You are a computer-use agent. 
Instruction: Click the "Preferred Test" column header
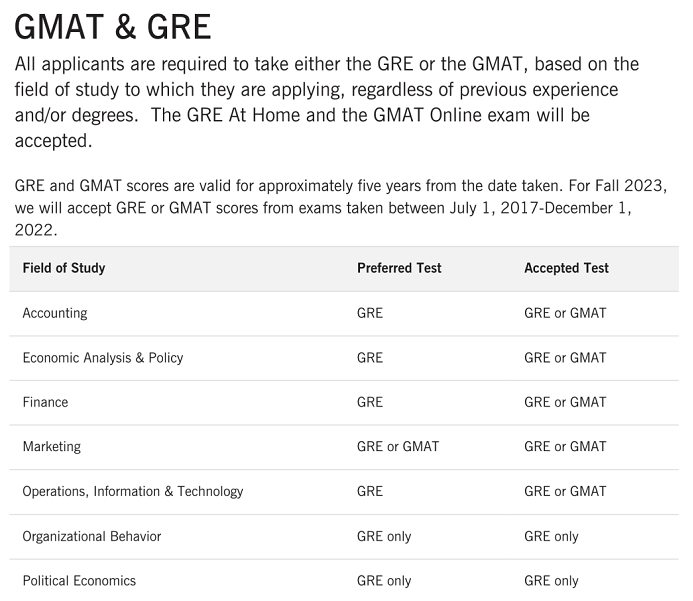[399, 268]
